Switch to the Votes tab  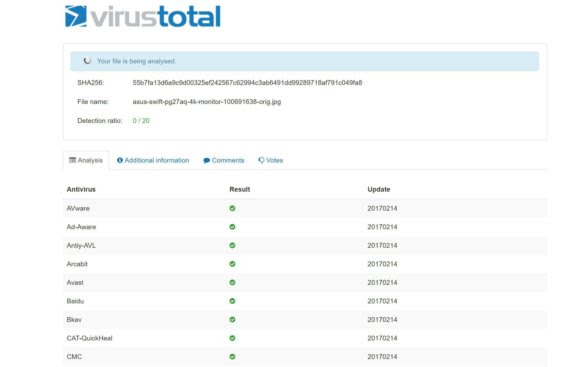[270, 160]
